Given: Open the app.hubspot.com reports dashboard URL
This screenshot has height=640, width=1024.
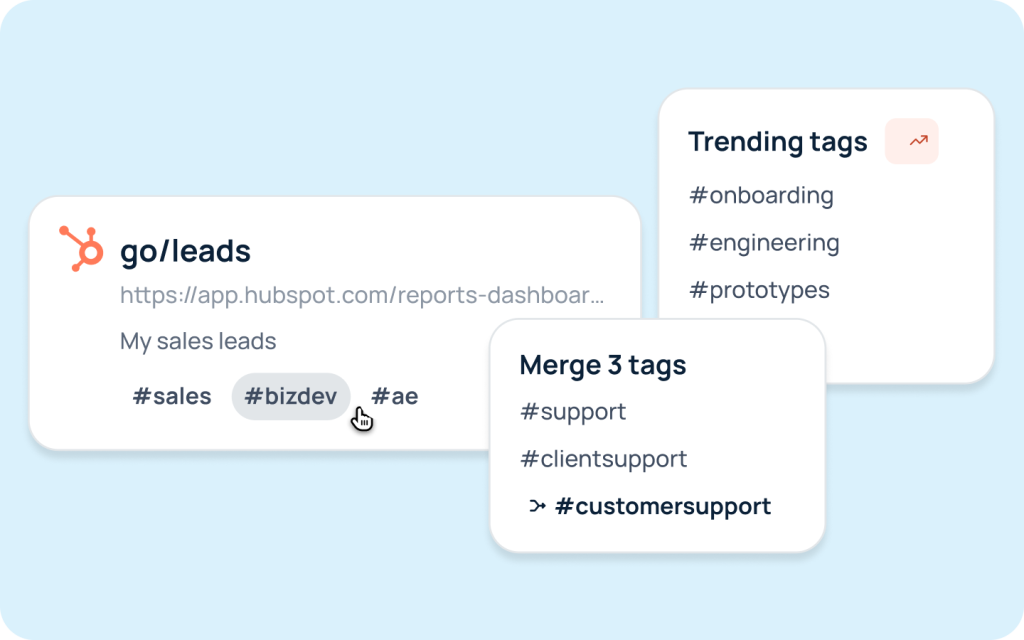Looking at the screenshot, I should click(362, 296).
